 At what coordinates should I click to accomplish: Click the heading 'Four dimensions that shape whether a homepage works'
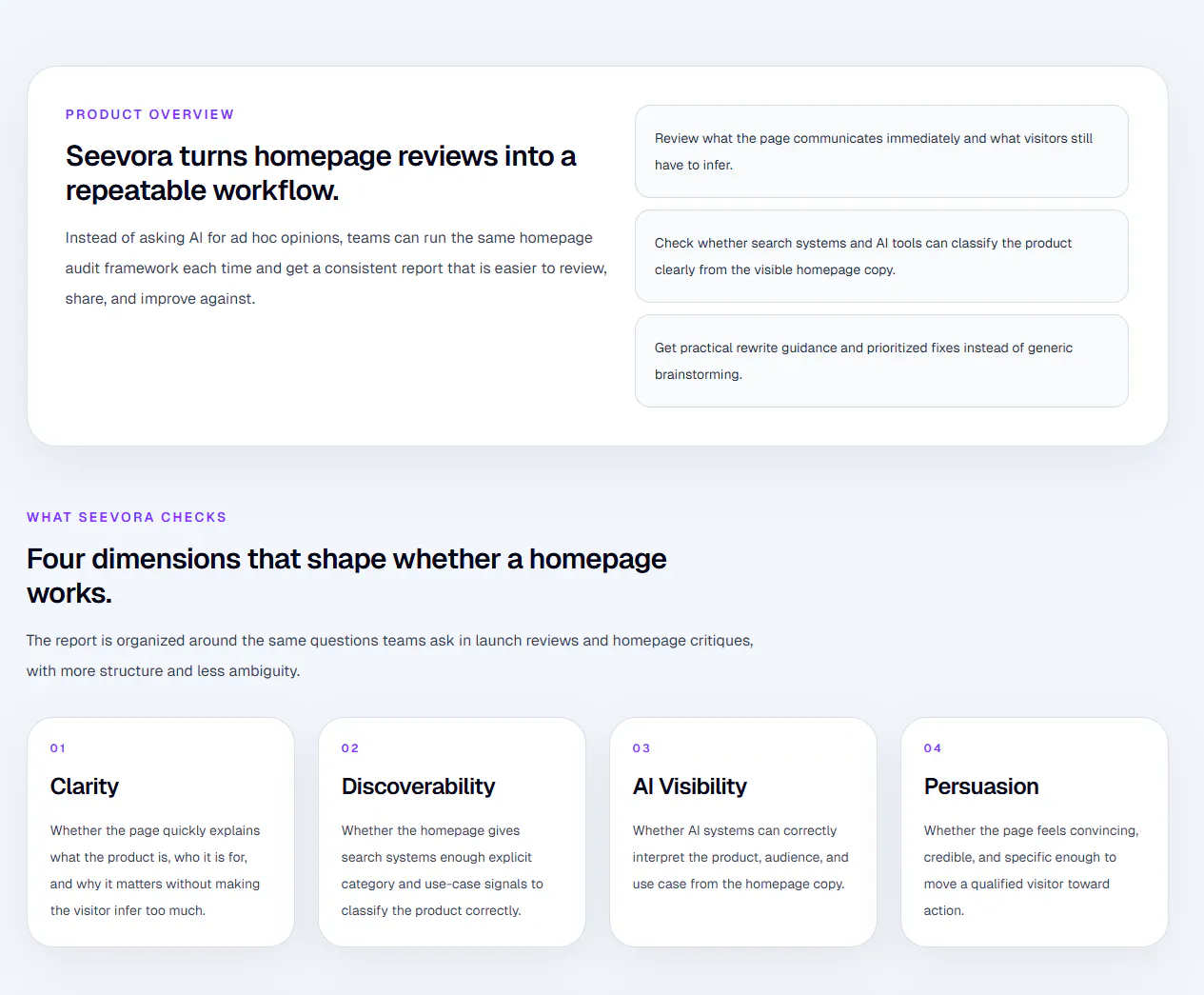pos(346,576)
